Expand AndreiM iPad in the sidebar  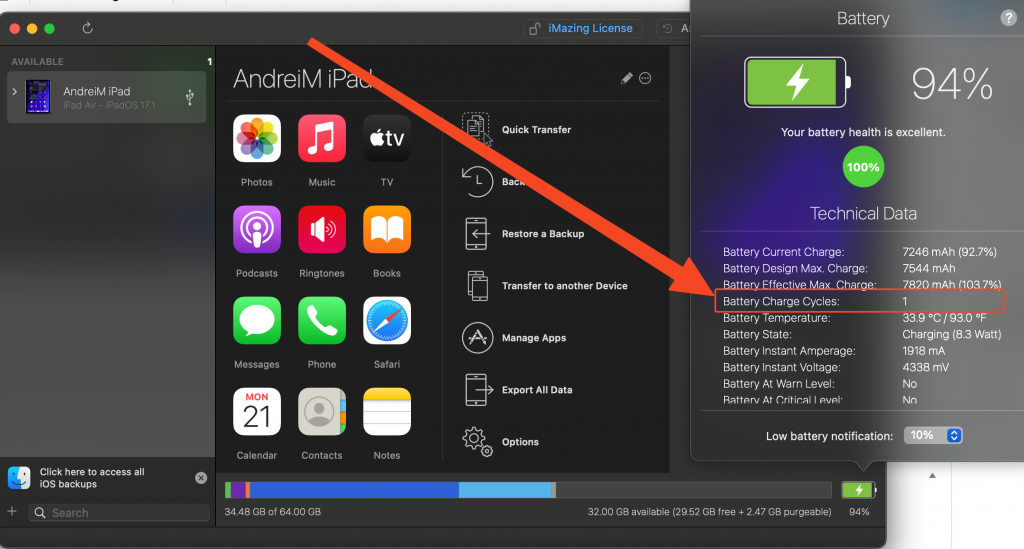(14, 92)
